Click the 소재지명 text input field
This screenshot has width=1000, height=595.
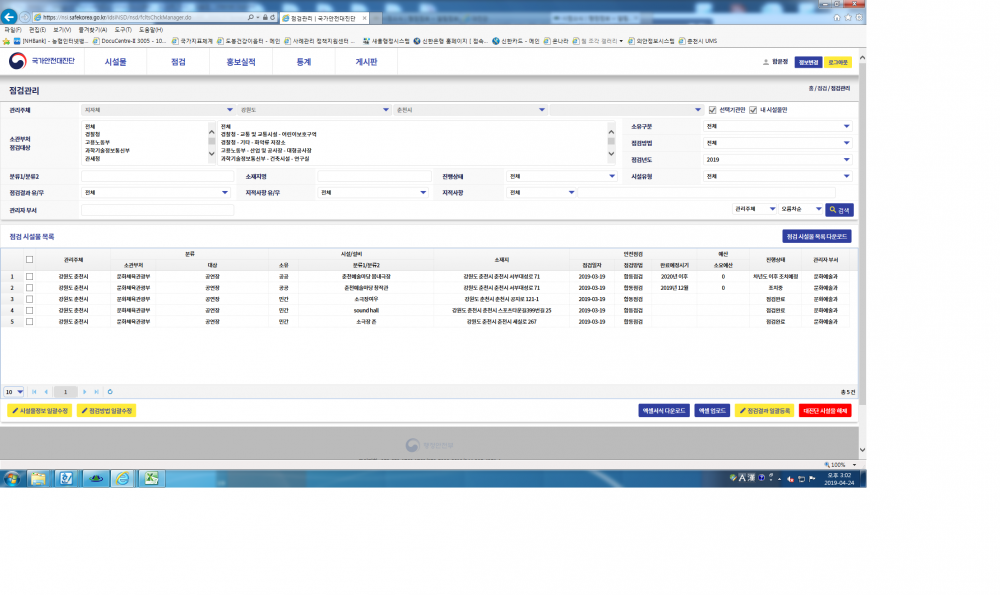tap(374, 176)
